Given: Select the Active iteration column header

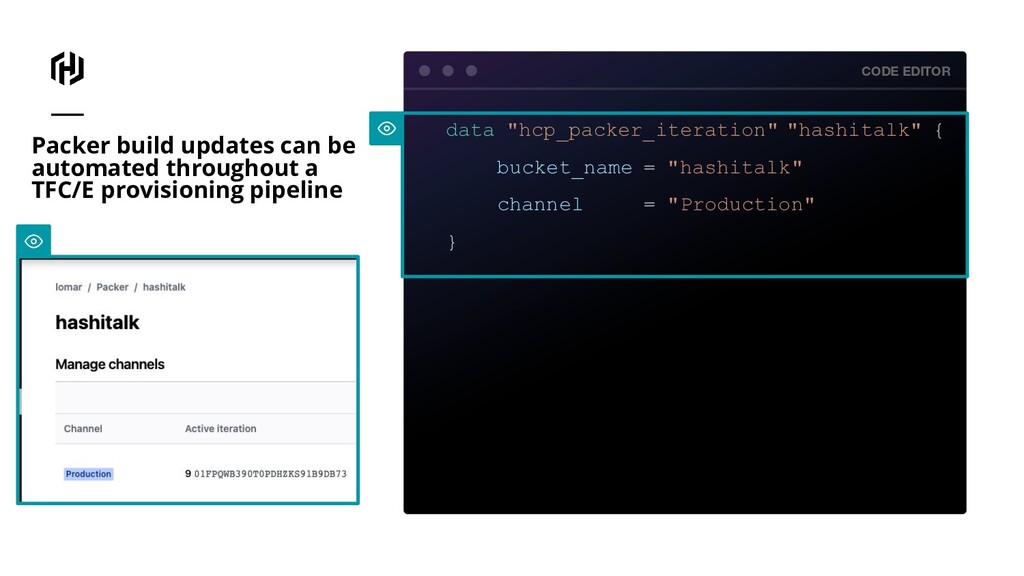Looking at the screenshot, I should [221, 429].
